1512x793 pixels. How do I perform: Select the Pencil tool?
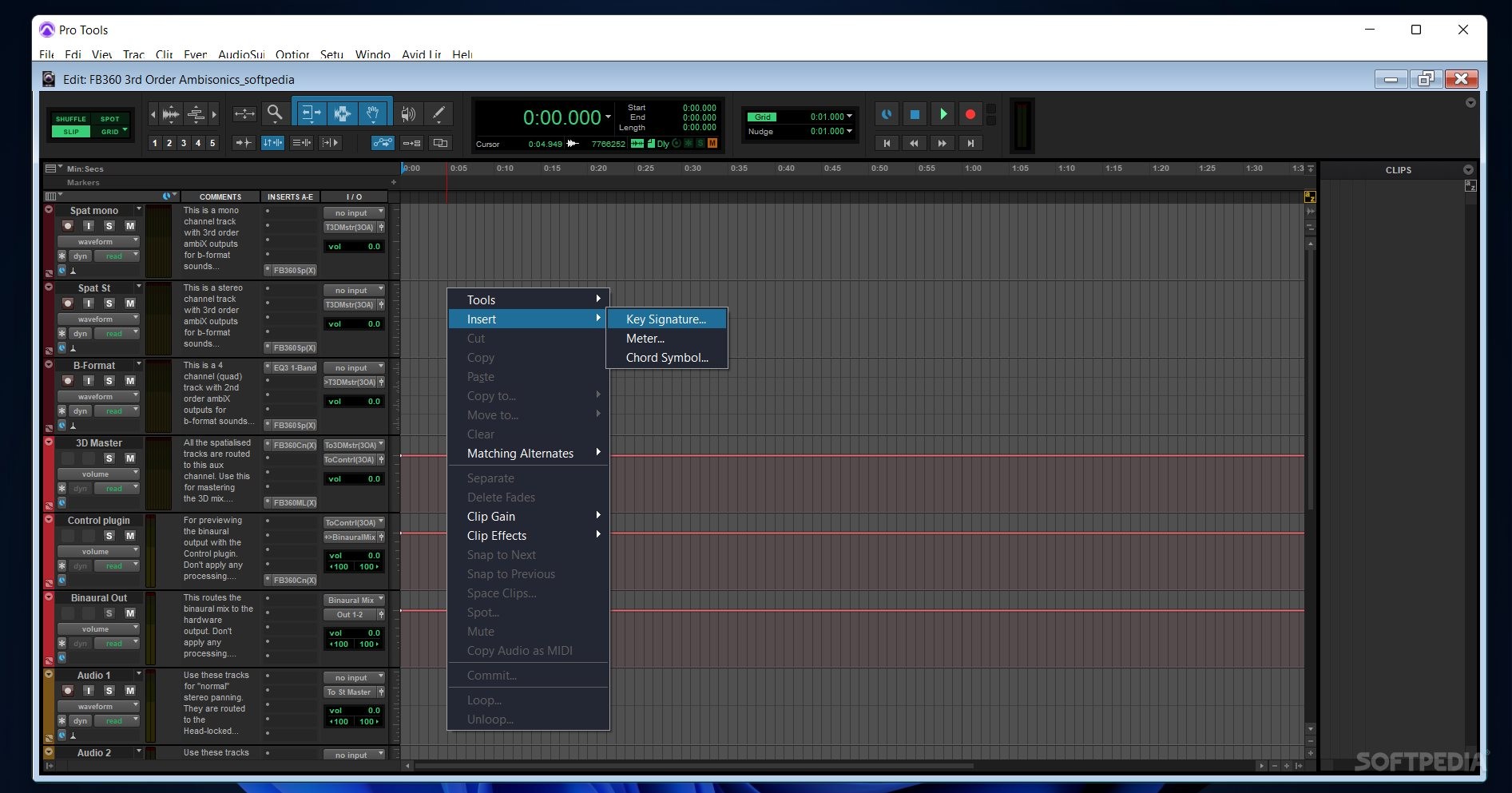click(439, 113)
